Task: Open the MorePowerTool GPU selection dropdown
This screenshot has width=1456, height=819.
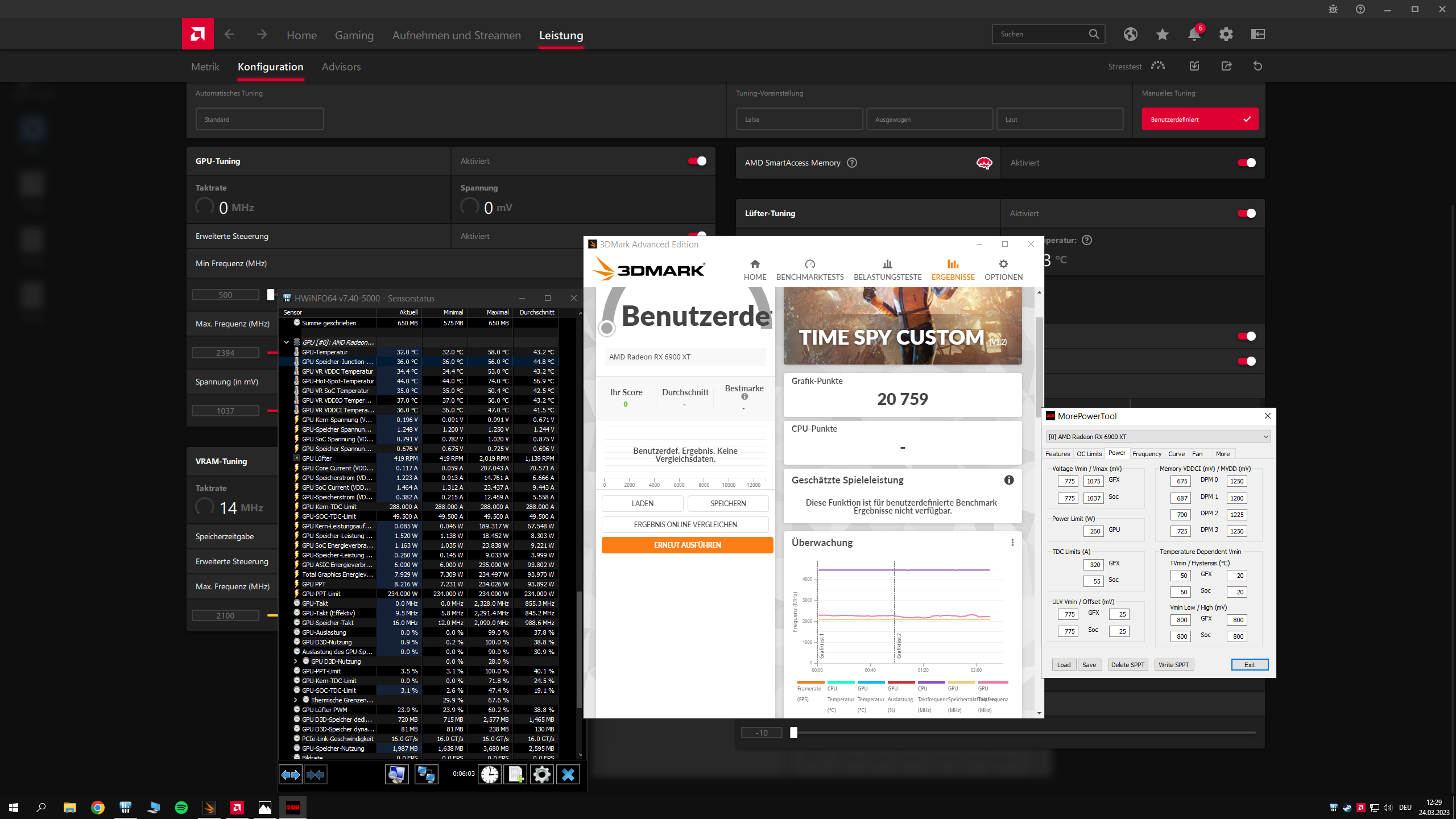Action: 1159,437
